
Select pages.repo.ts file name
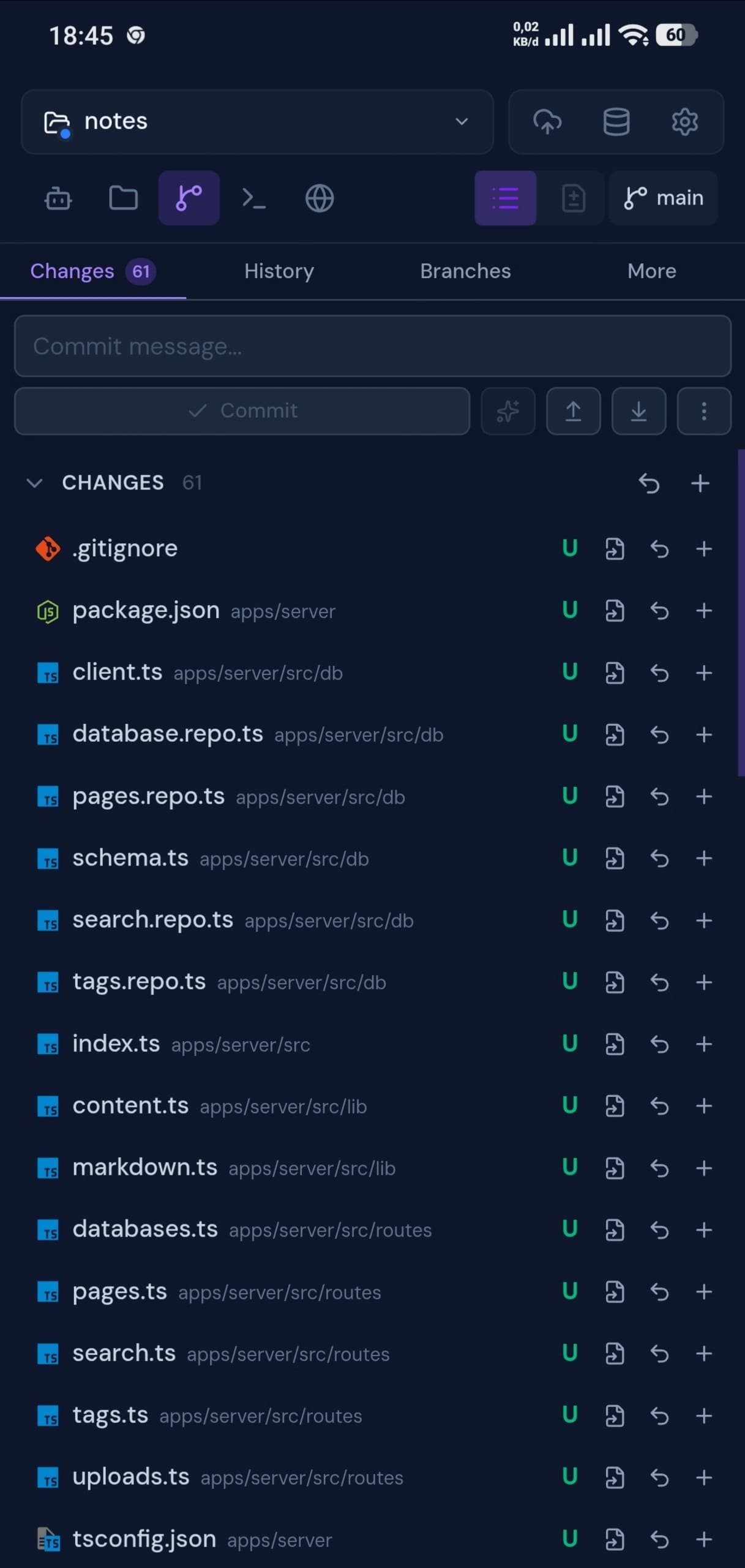point(148,797)
